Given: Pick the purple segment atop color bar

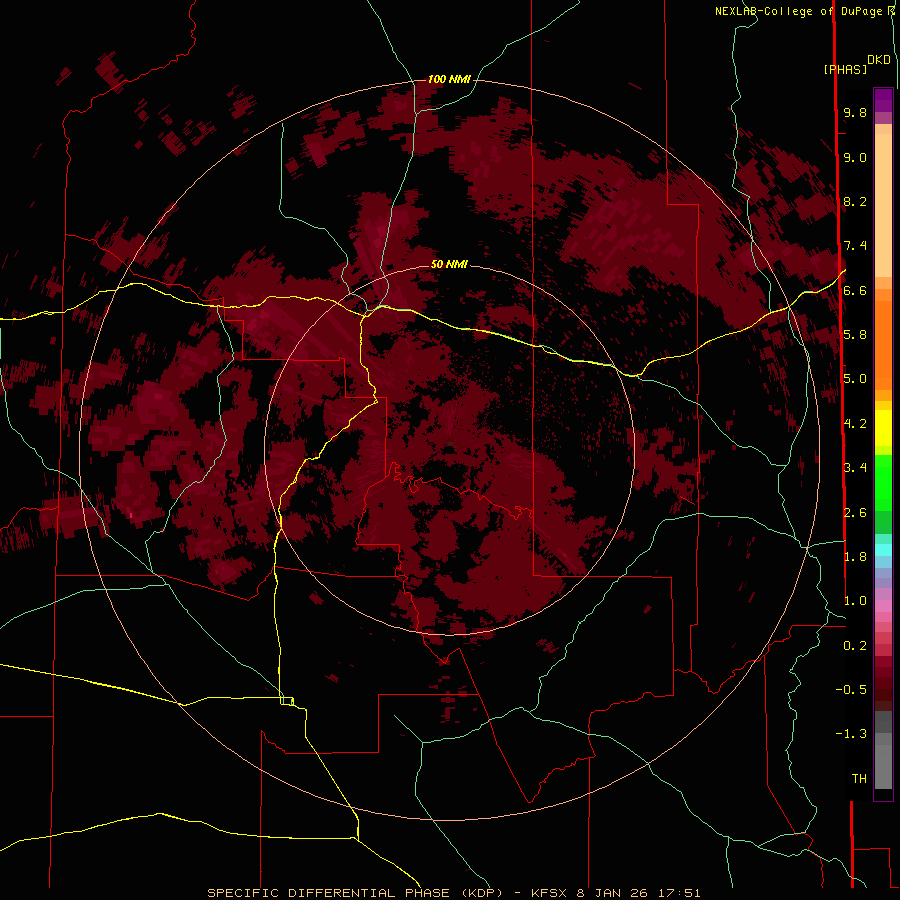Looking at the screenshot, I should click(883, 100).
